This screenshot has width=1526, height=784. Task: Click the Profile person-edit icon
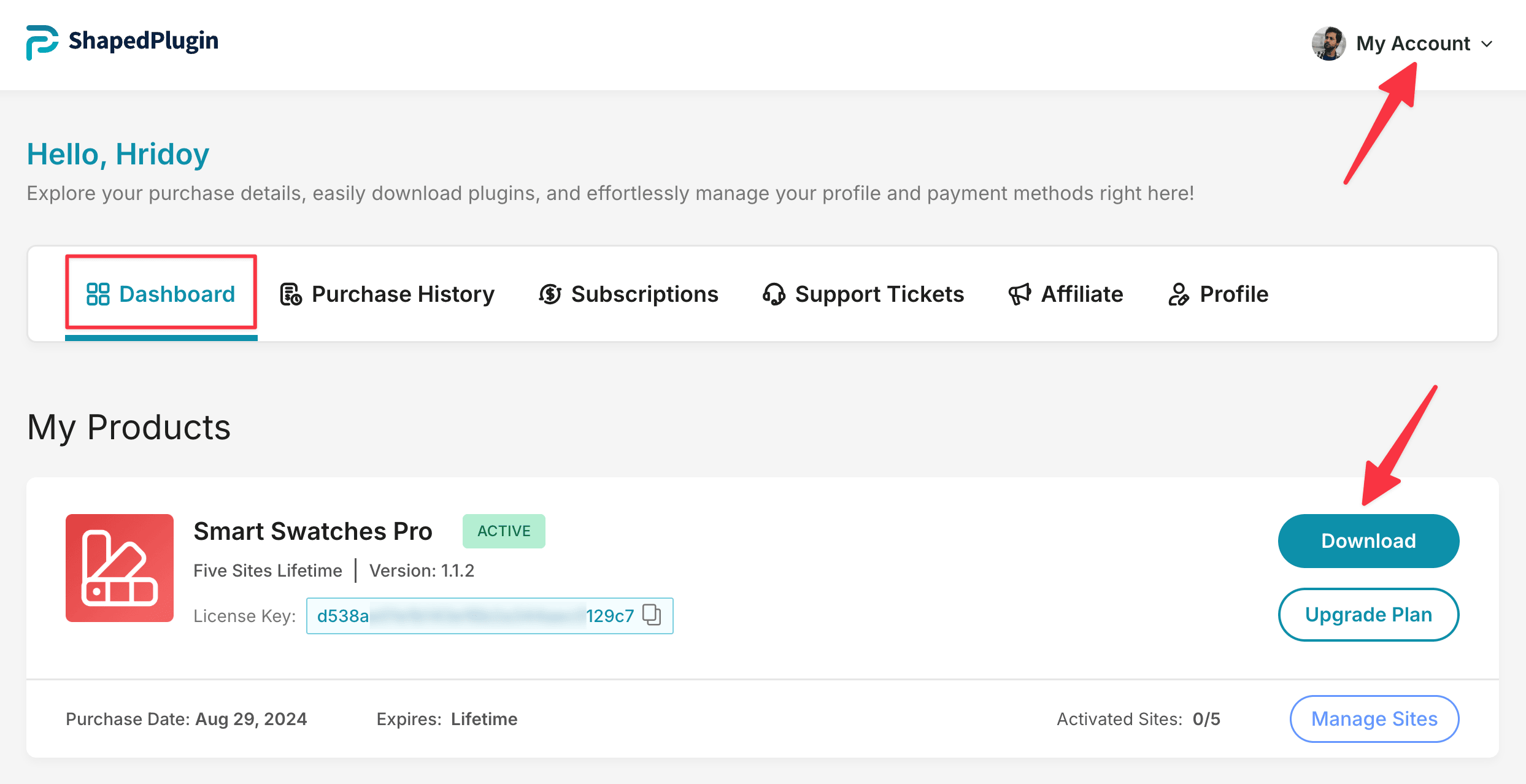click(x=1178, y=294)
